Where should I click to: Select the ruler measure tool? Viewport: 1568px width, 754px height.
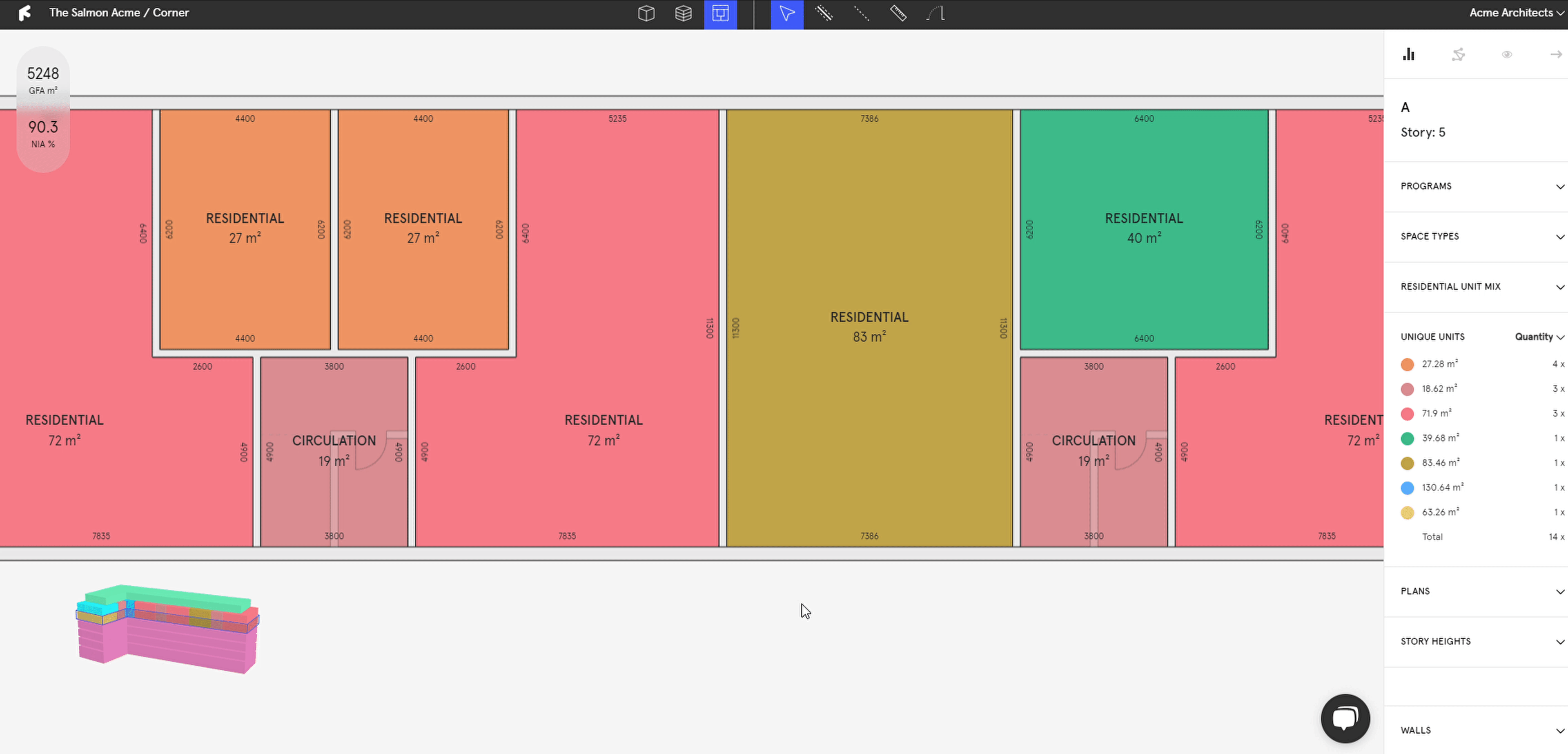pos(898,13)
